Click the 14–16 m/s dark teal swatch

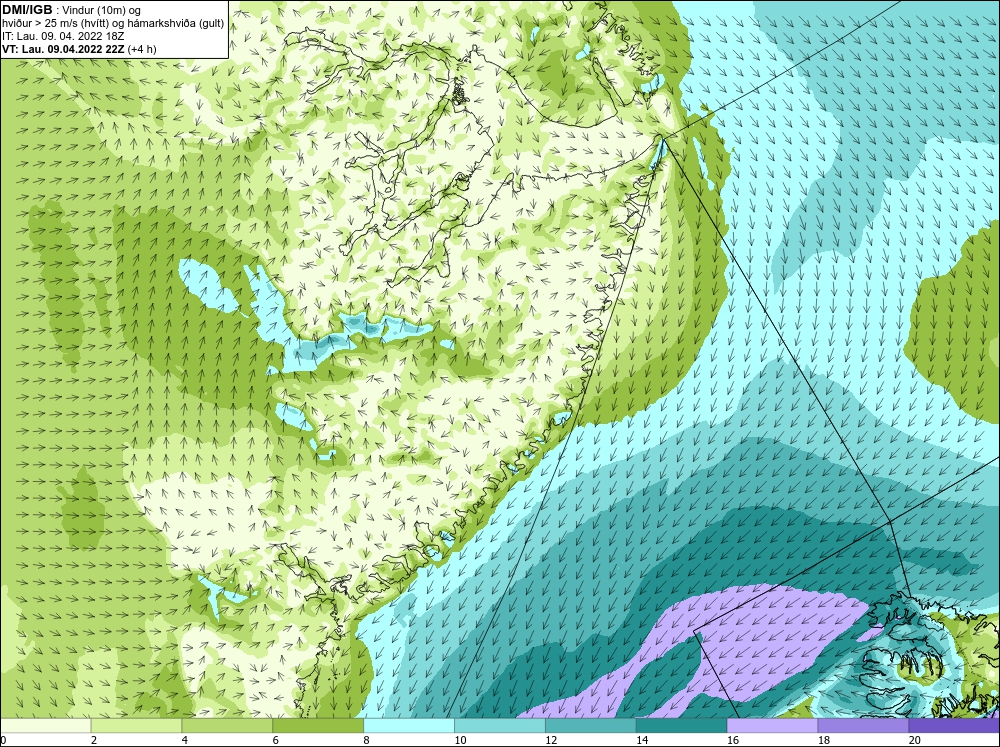tap(681, 725)
